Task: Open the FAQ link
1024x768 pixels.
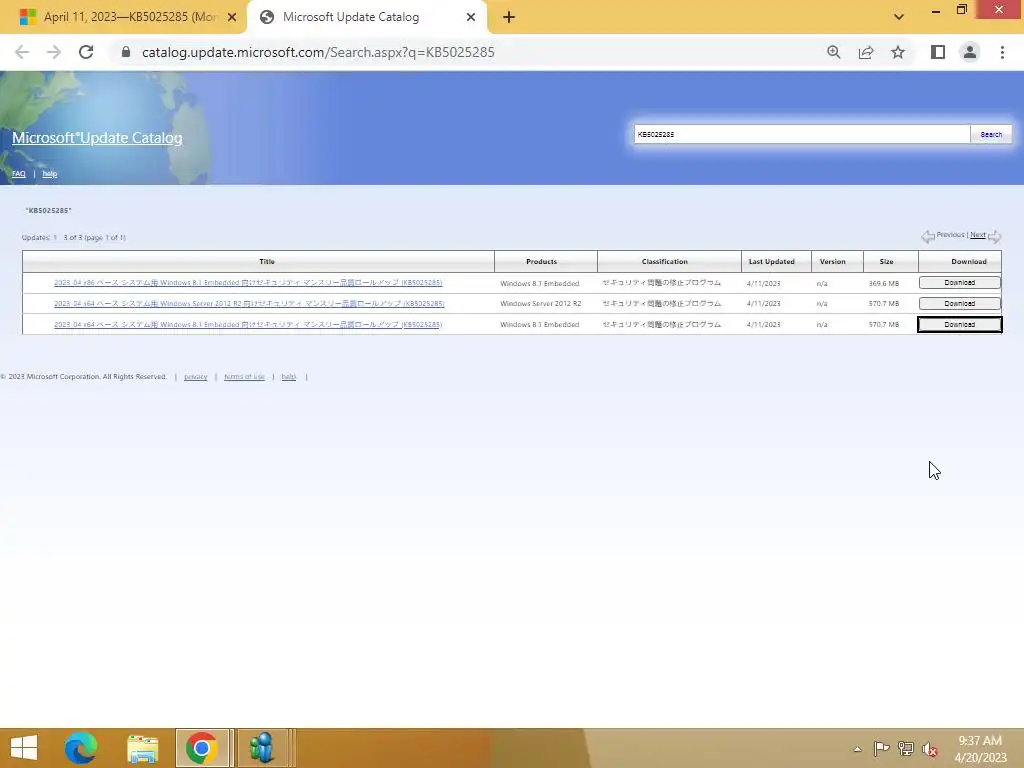Action: point(18,174)
